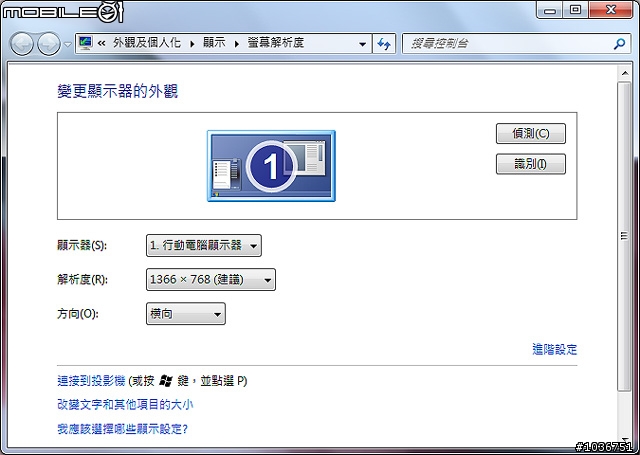The height and width of the screenshot is (455, 640).
Task: Click the 顯示器(S): label
Action: pyautogui.click(x=82, y=245)
